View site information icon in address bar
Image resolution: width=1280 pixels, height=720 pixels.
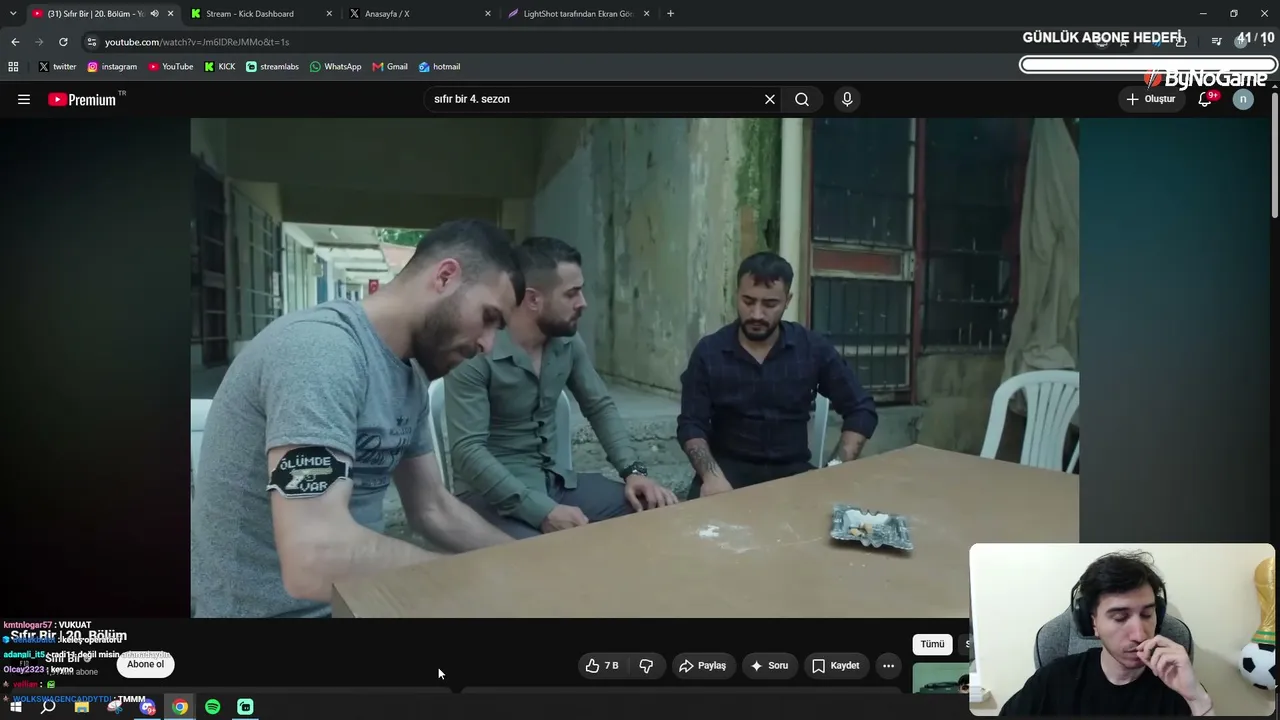92,42
